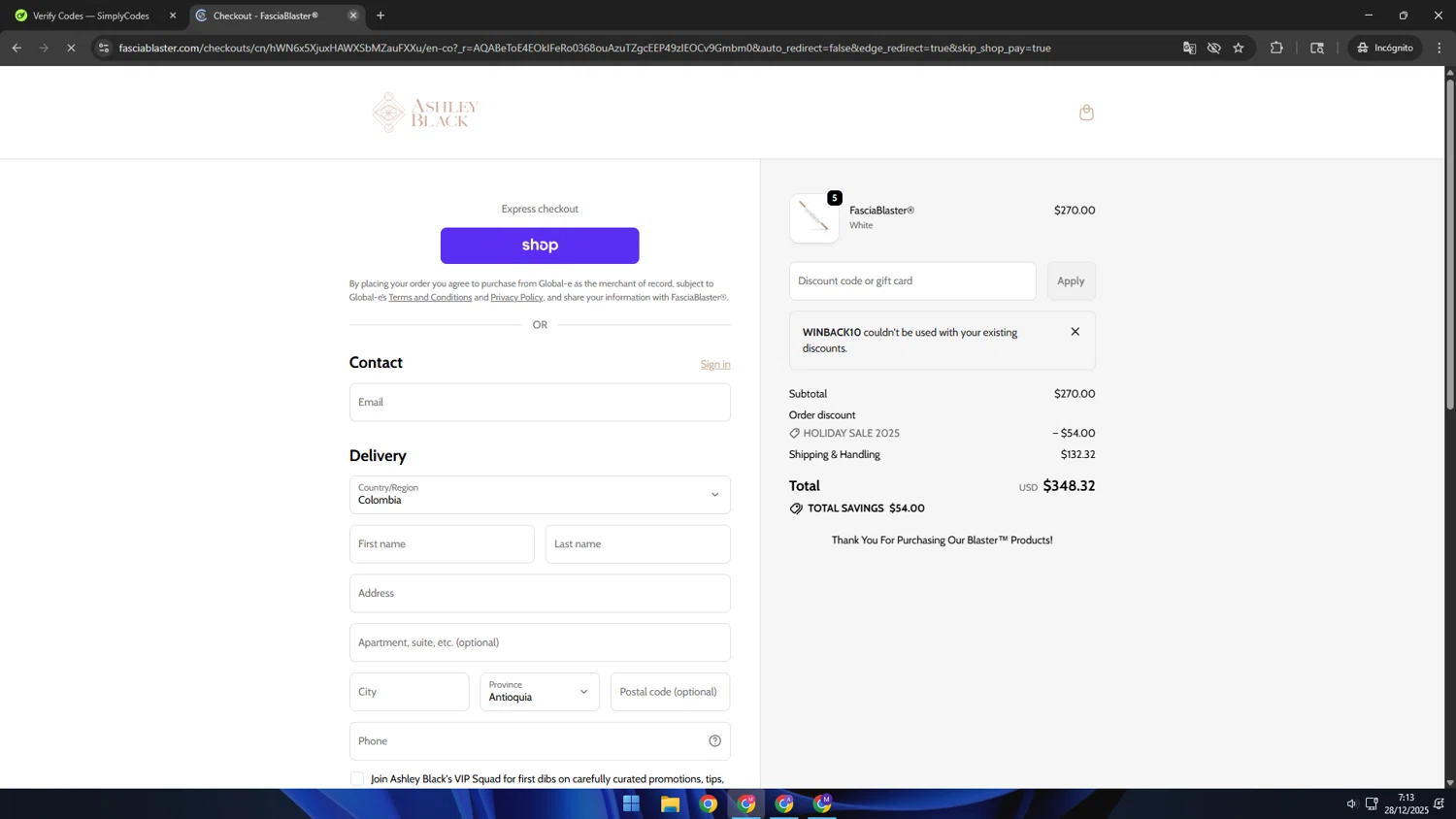This screenshot has width=1456, height=819.
Task: Click the Apply discount button
Action: pyautogui.click(x=1071, y=281)
